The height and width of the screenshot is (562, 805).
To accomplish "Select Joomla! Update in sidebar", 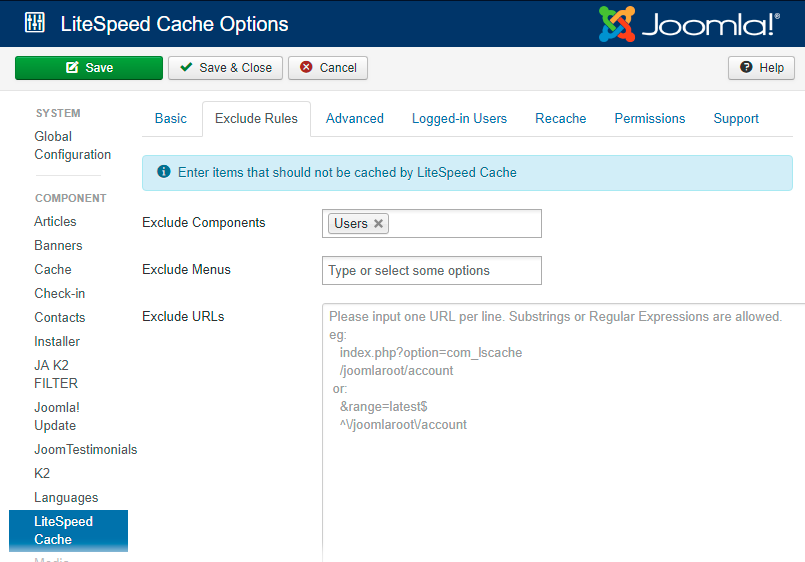I will tap(56, 416).
